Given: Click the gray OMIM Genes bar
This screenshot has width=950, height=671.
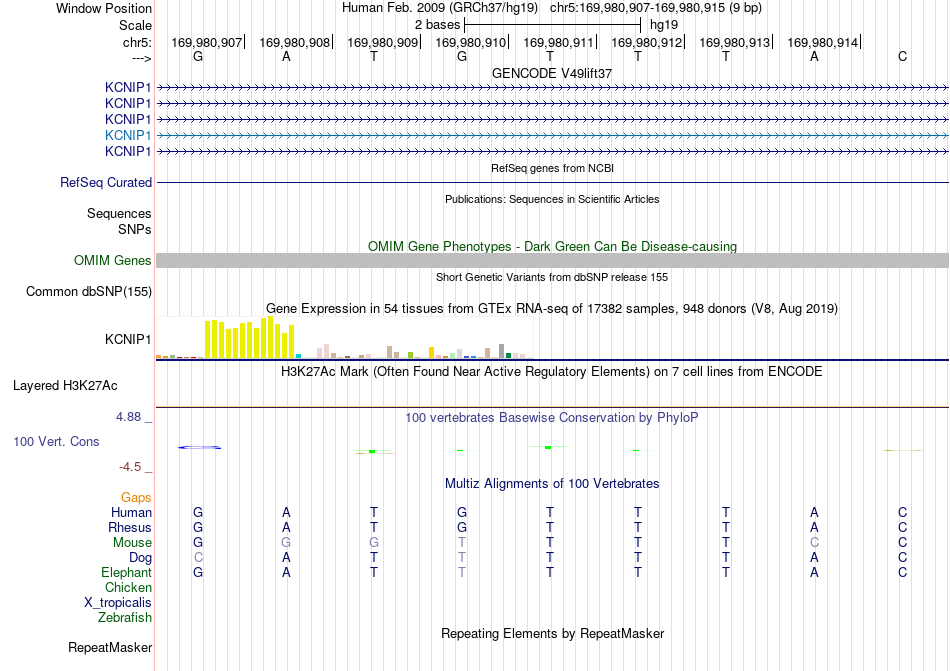Looking at the screenshot, I should point(552,260).
